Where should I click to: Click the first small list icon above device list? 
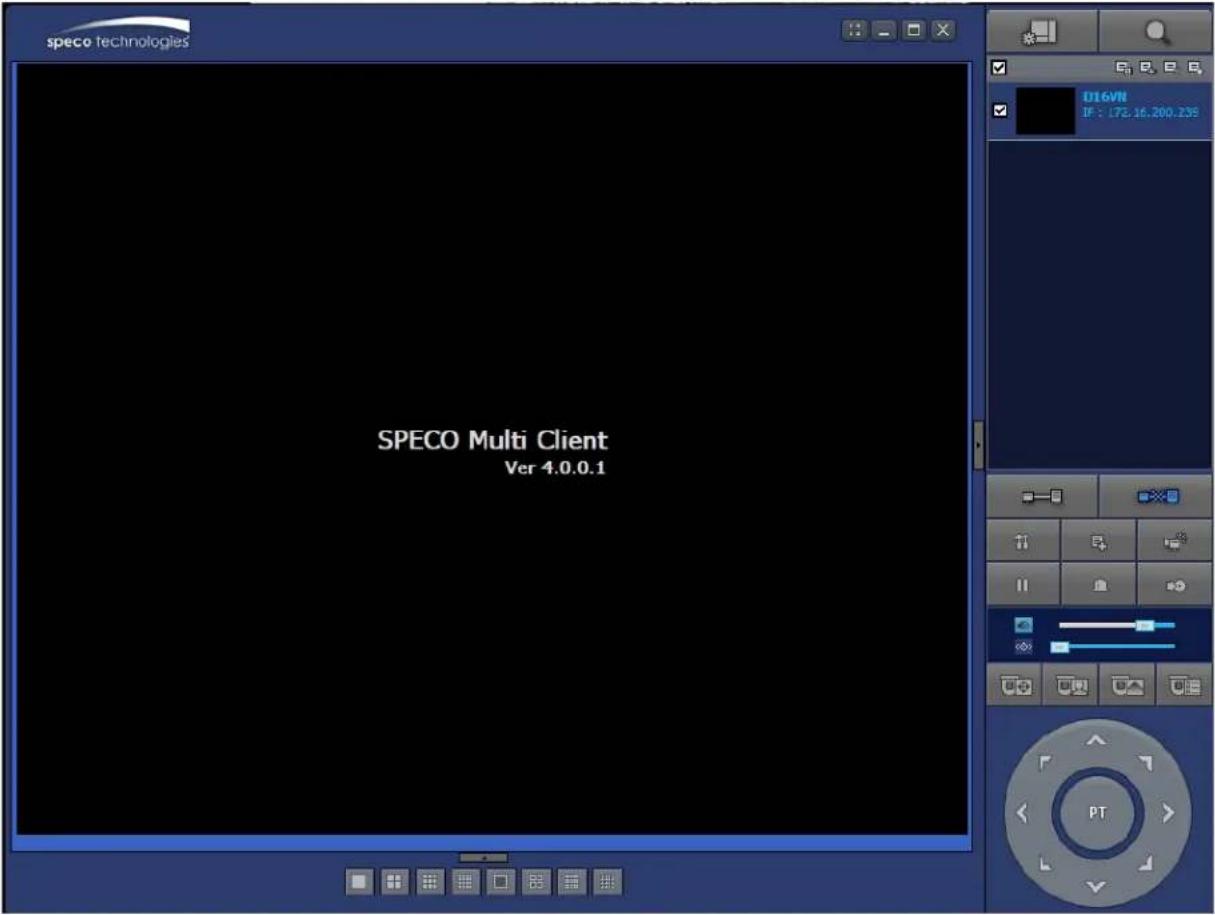[1124, 69]
